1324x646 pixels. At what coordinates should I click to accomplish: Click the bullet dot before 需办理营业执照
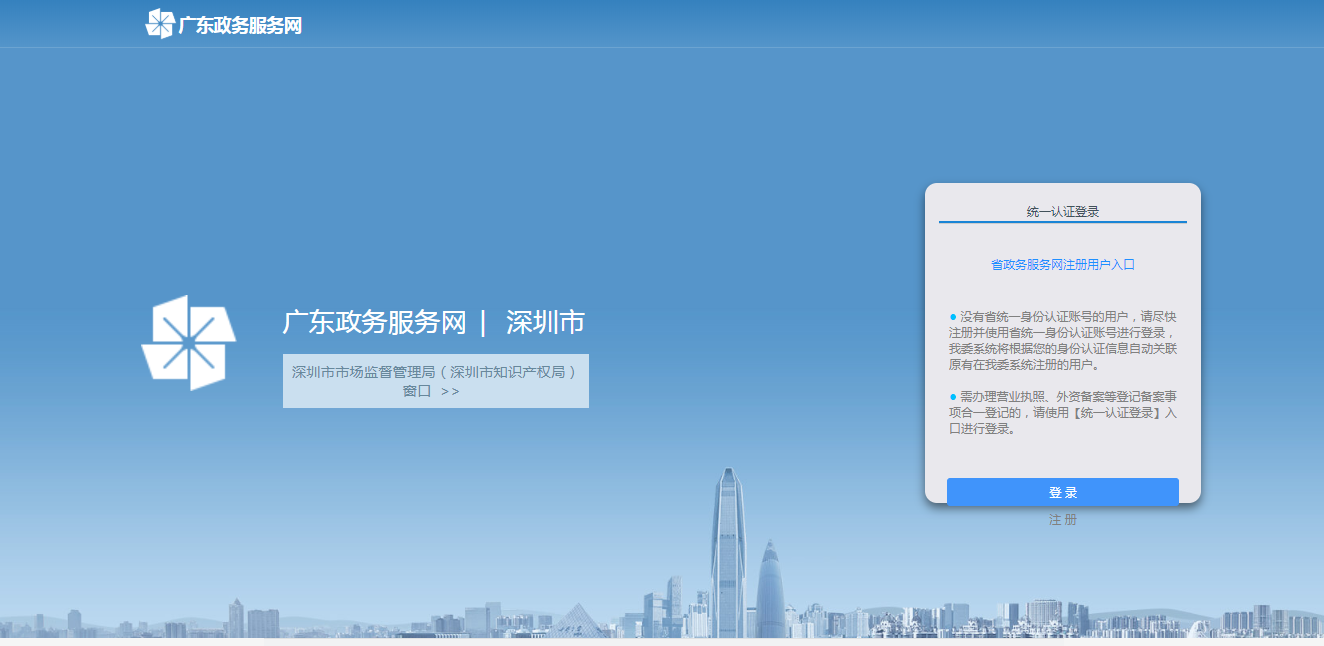[x=953, y=397]
